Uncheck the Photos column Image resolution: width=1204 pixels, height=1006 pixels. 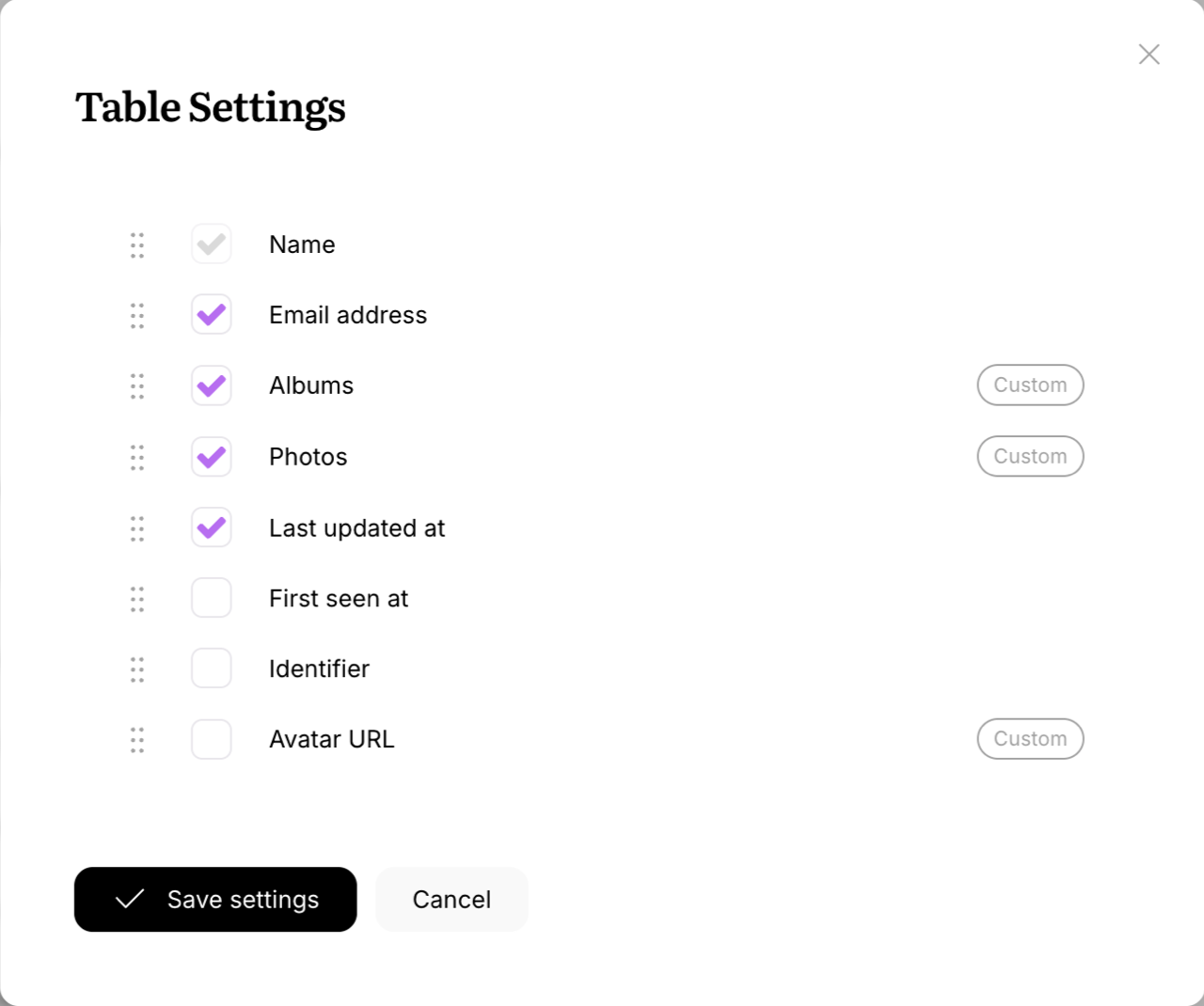pos(211,457)
